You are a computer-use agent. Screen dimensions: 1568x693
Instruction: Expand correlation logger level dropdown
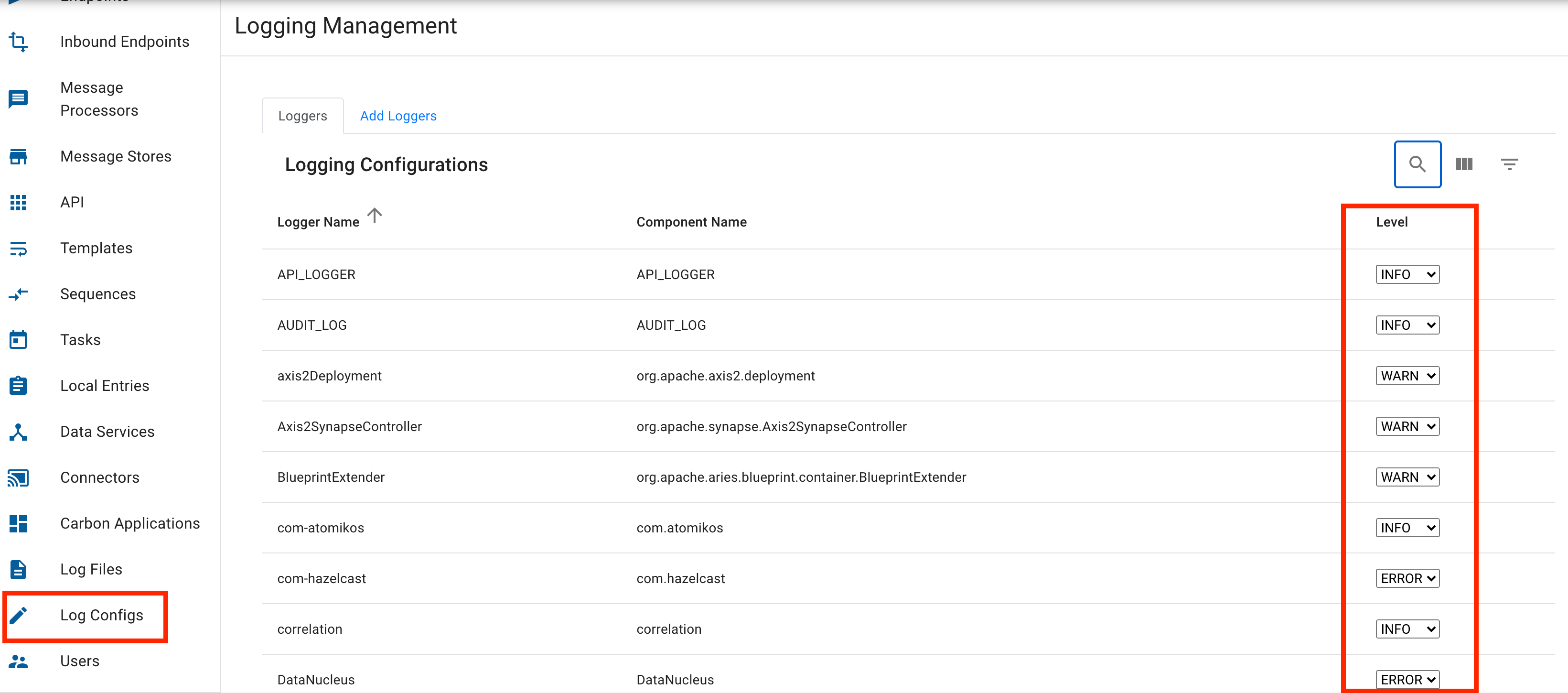1407,629
